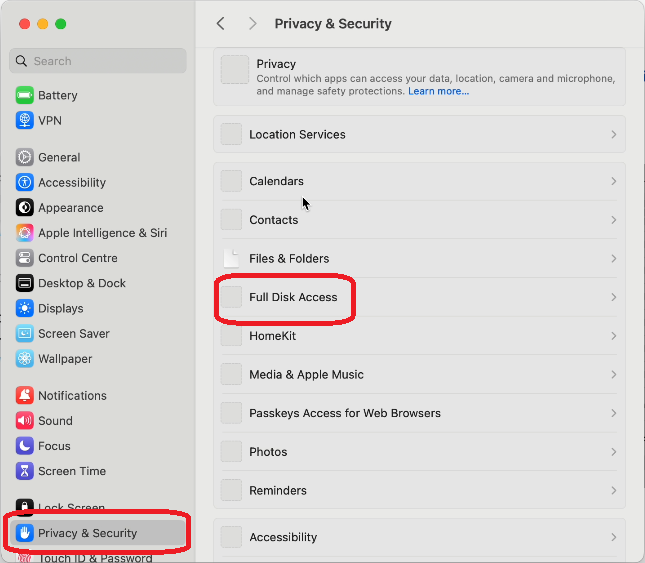Image resolution: width=645 pixels, height=563 pixels.
Task: Click the Focus label in sidebar
Action: click(54, 446)
